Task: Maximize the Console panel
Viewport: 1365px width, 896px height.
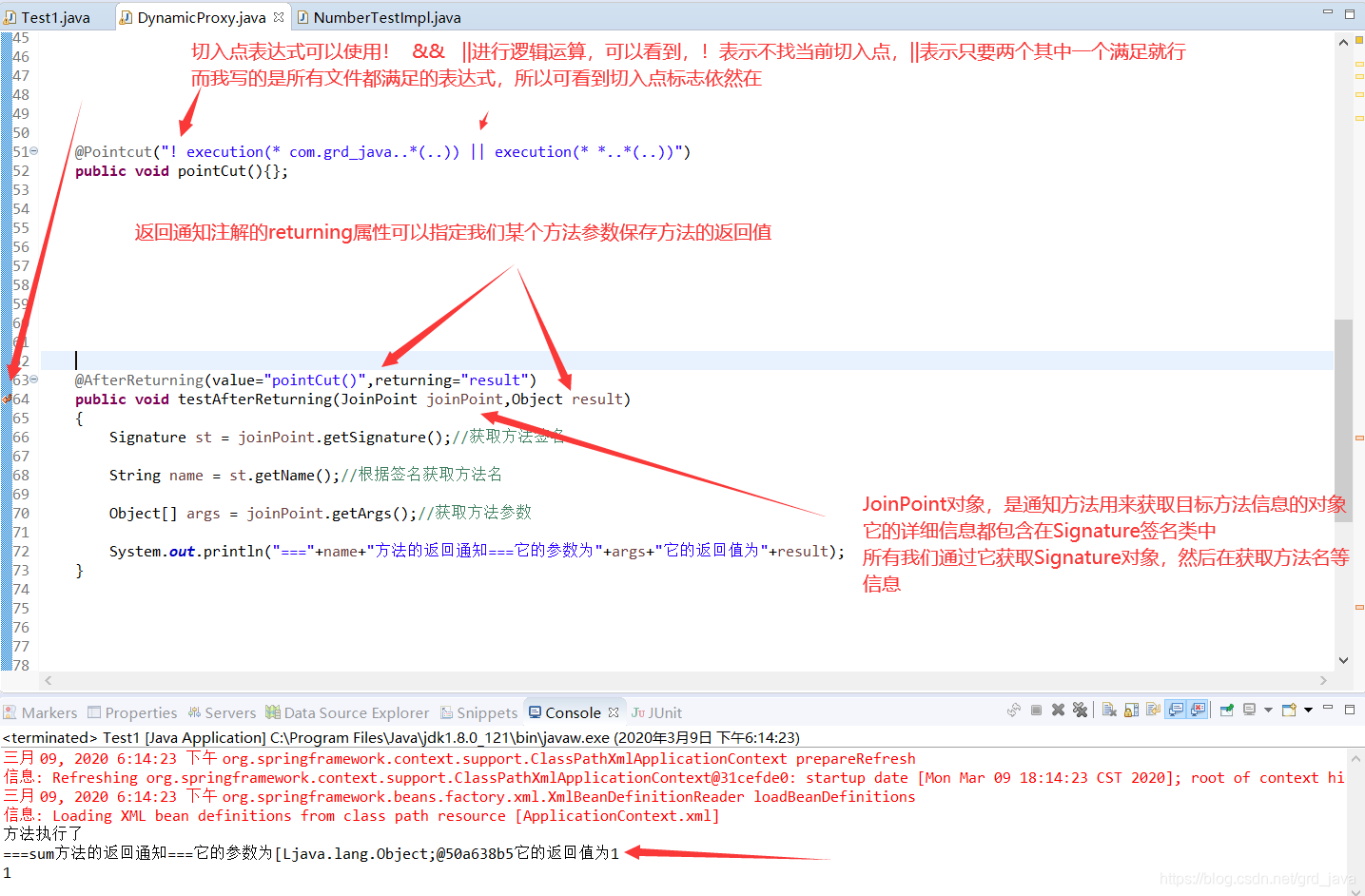Action: coord(1349,709)
